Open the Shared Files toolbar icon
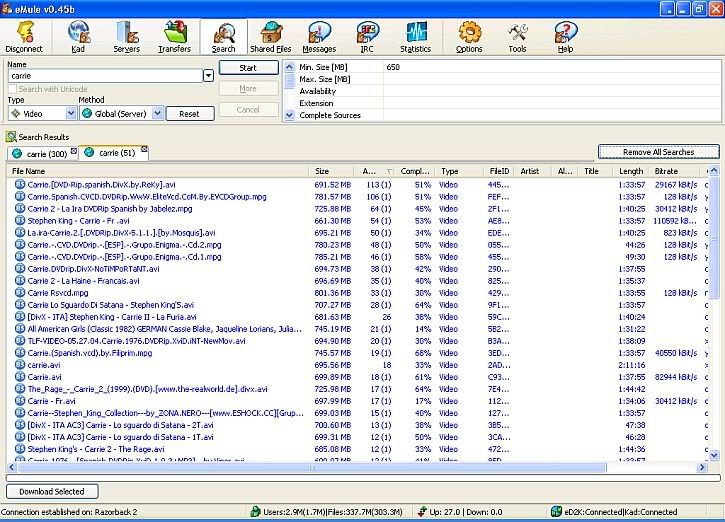Image resolution: width=725 pixels, height=522 pixels. 270,37
